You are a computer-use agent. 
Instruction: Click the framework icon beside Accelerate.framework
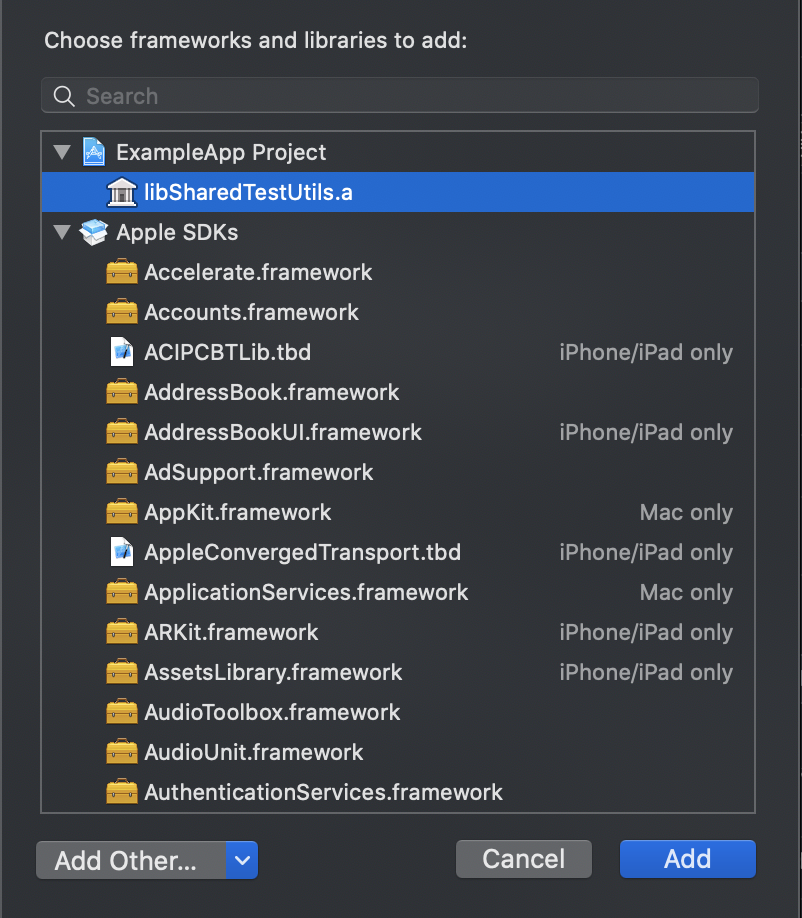(x=121, y=271)
